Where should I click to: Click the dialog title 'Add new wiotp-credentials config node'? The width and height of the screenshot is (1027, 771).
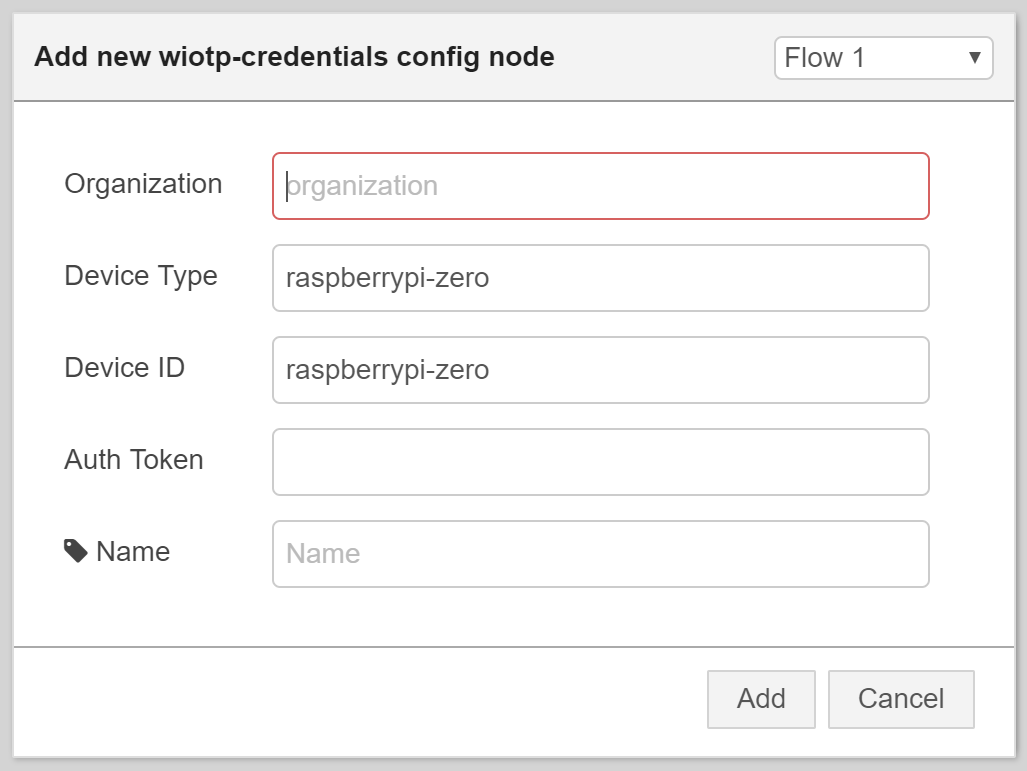294,57
